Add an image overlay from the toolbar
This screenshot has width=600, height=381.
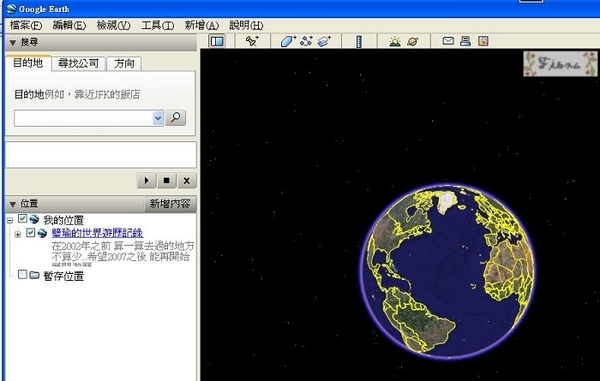click(x=324, y=41)
